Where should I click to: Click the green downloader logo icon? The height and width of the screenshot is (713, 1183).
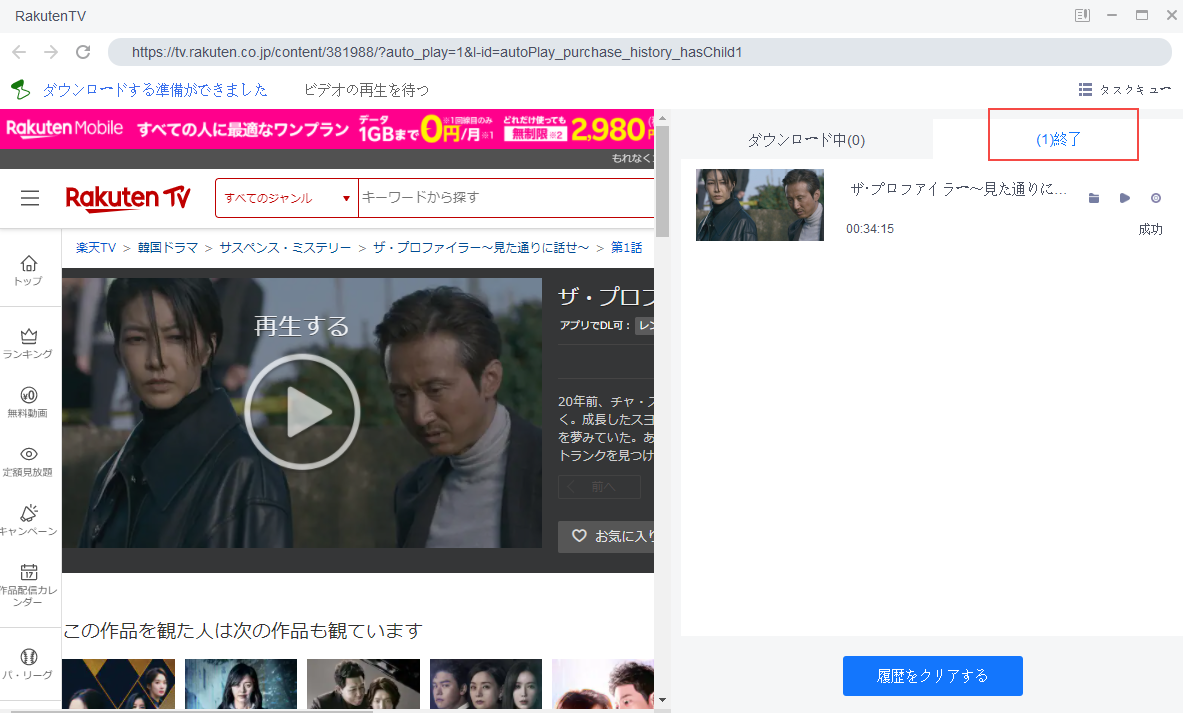click(20, 90)
